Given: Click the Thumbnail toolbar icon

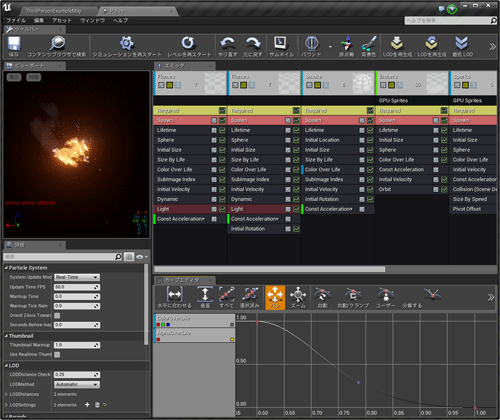Looking at the screenshot, I should coord(280,43).
